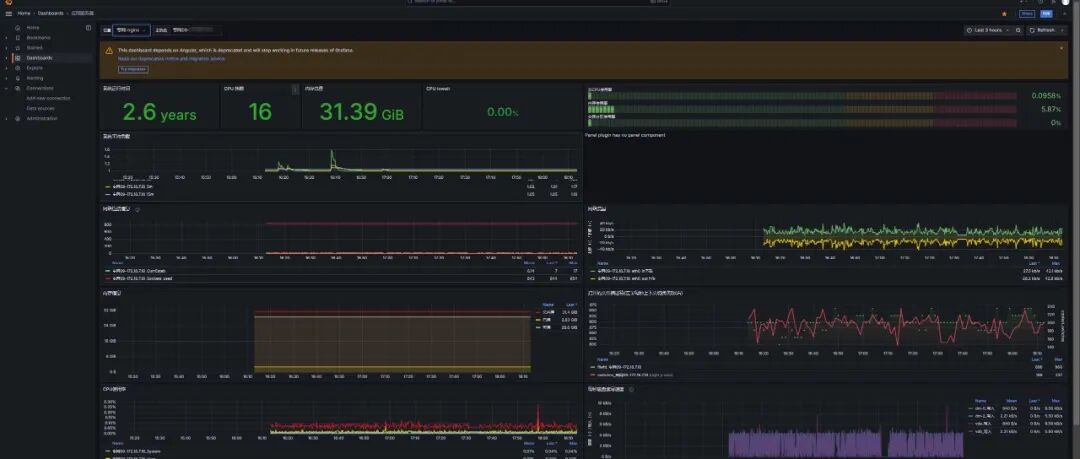Undock the sidebar using dock icon

click(x=88, y=28)
